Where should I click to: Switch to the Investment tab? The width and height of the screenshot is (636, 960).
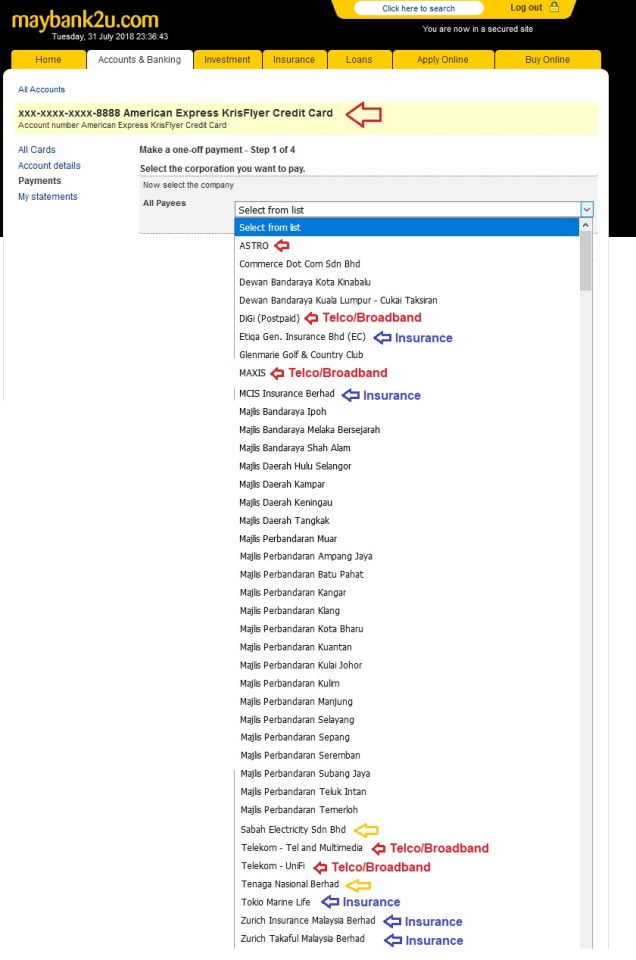(227, 60)
